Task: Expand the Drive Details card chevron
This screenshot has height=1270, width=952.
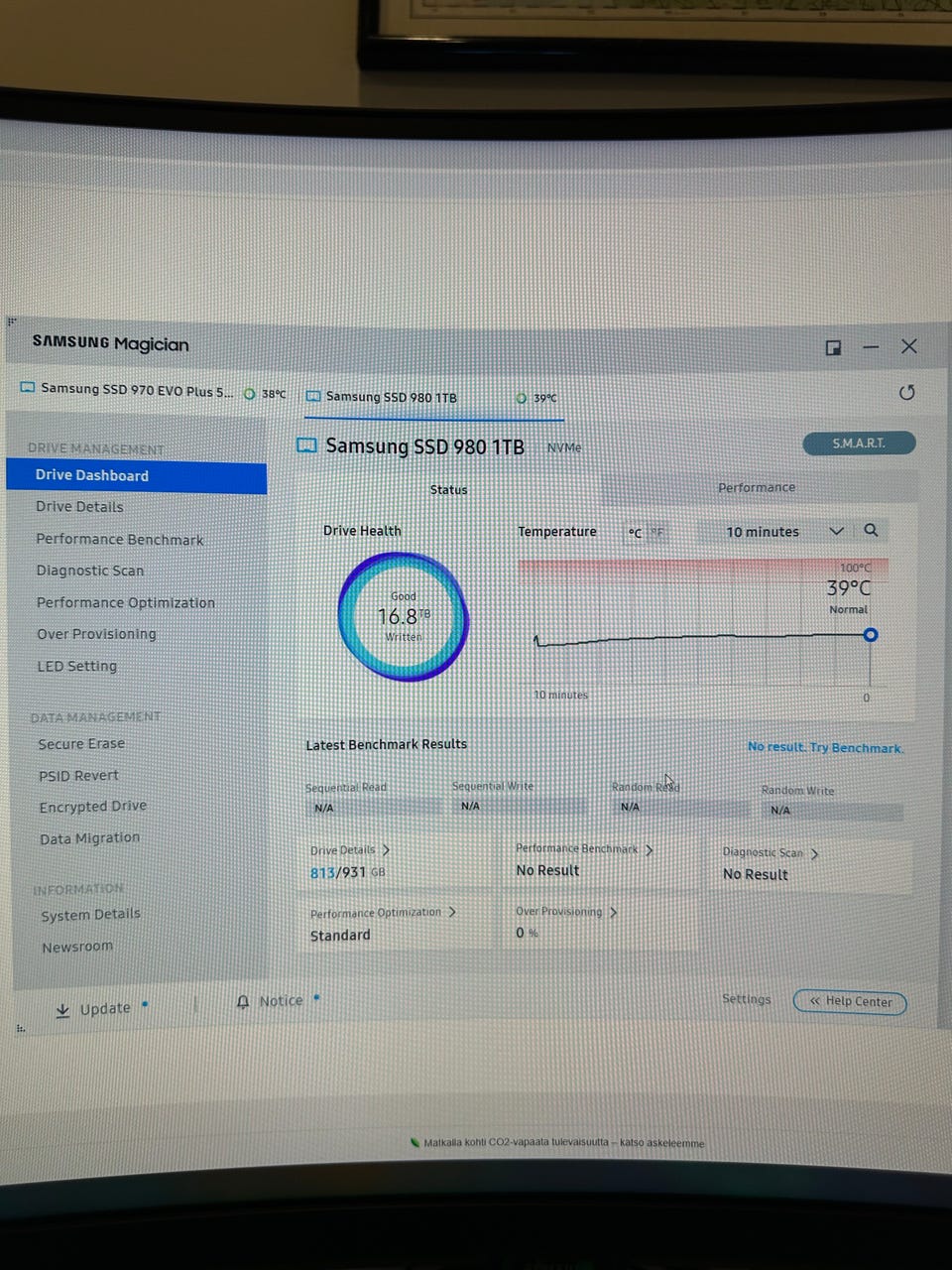Action: click(387, 850)
